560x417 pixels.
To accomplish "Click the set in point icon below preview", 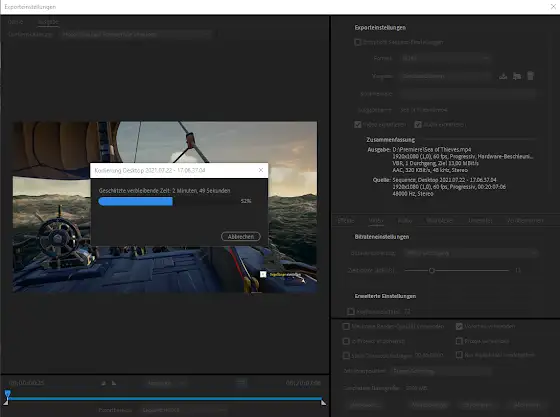I will pyautogui.click(x=103, y=383).
